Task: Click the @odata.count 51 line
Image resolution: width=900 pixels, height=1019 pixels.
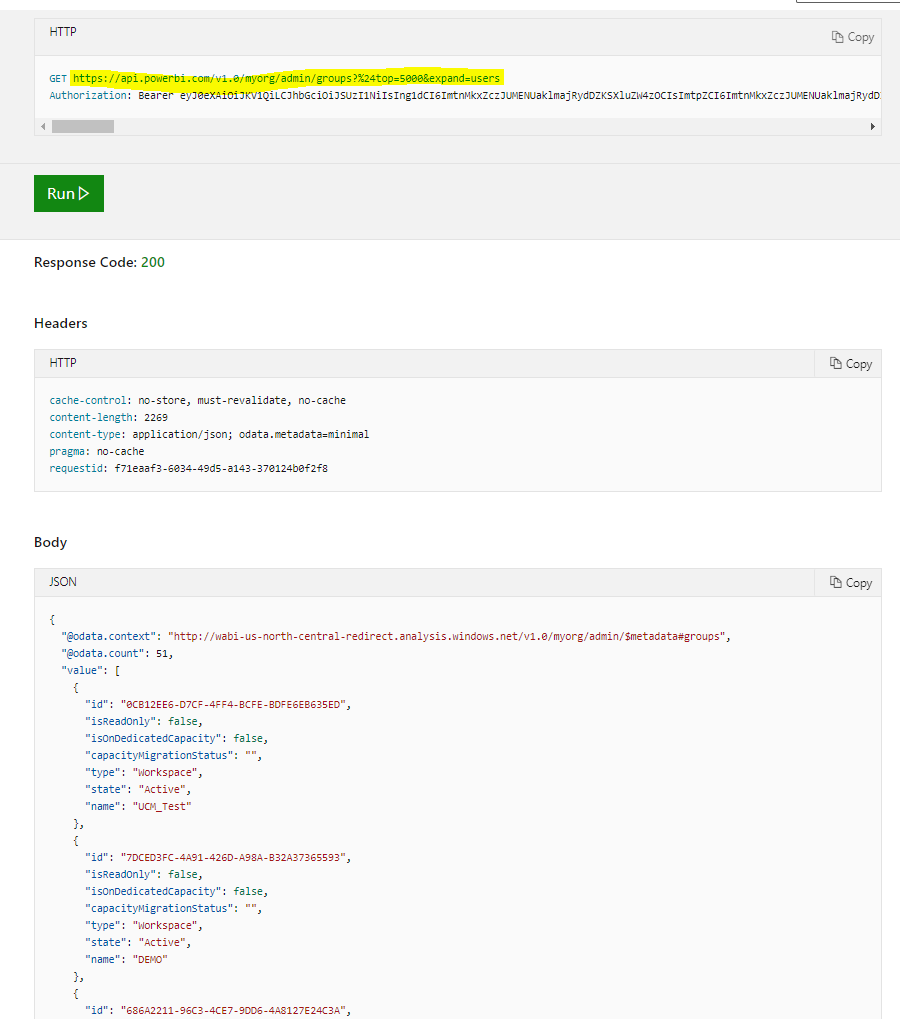Action: click(x=117, y=653)
